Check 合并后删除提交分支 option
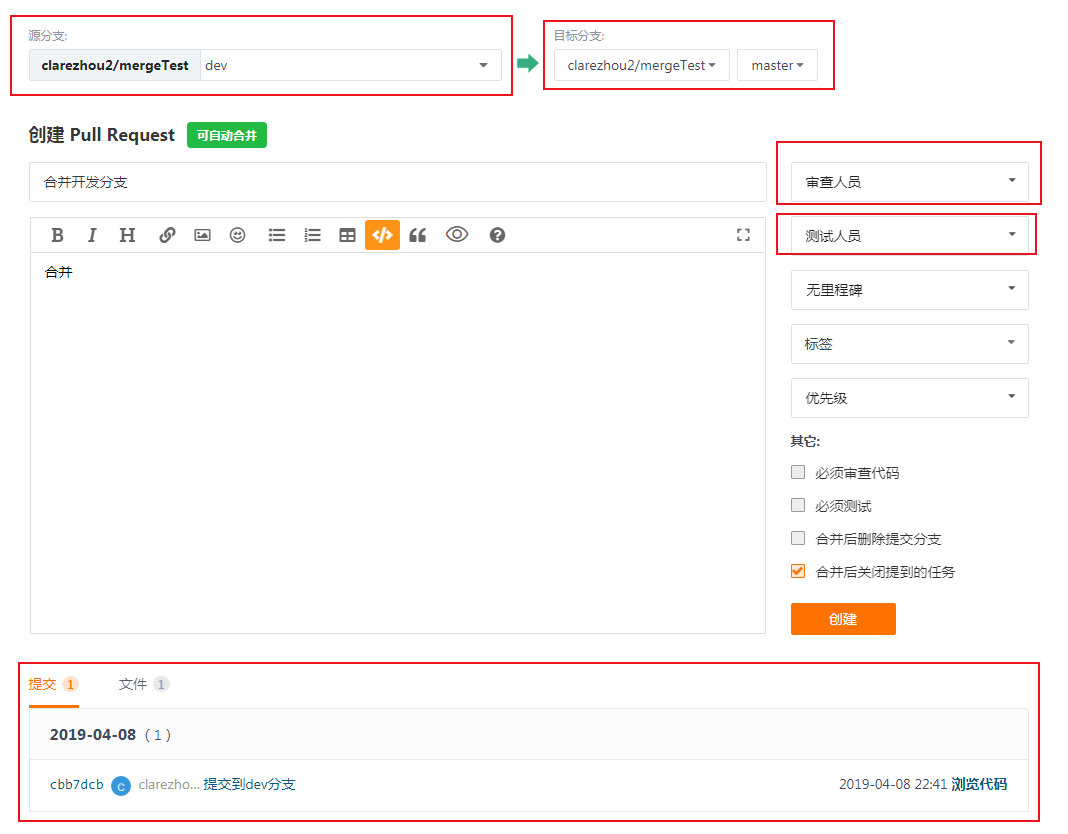Image resolution: width=1068 pixels, height=834 pixels. point(798,538)
